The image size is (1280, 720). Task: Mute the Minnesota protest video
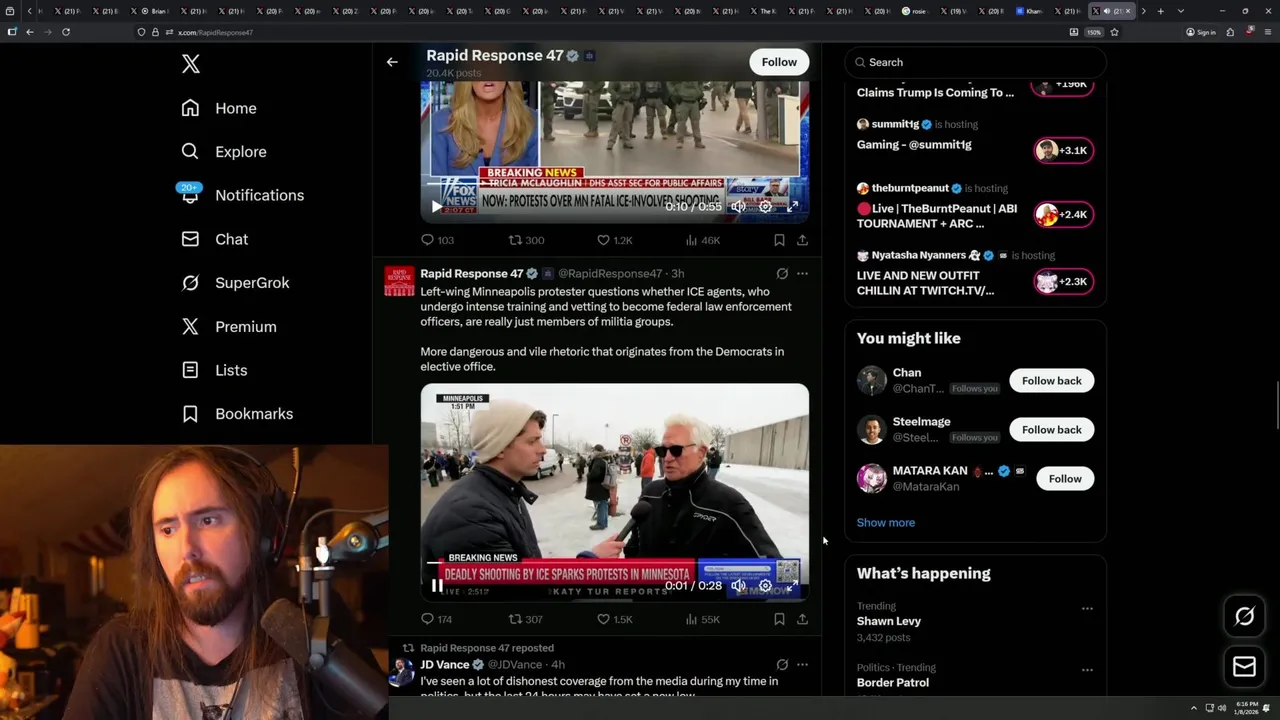click(738, 586)
